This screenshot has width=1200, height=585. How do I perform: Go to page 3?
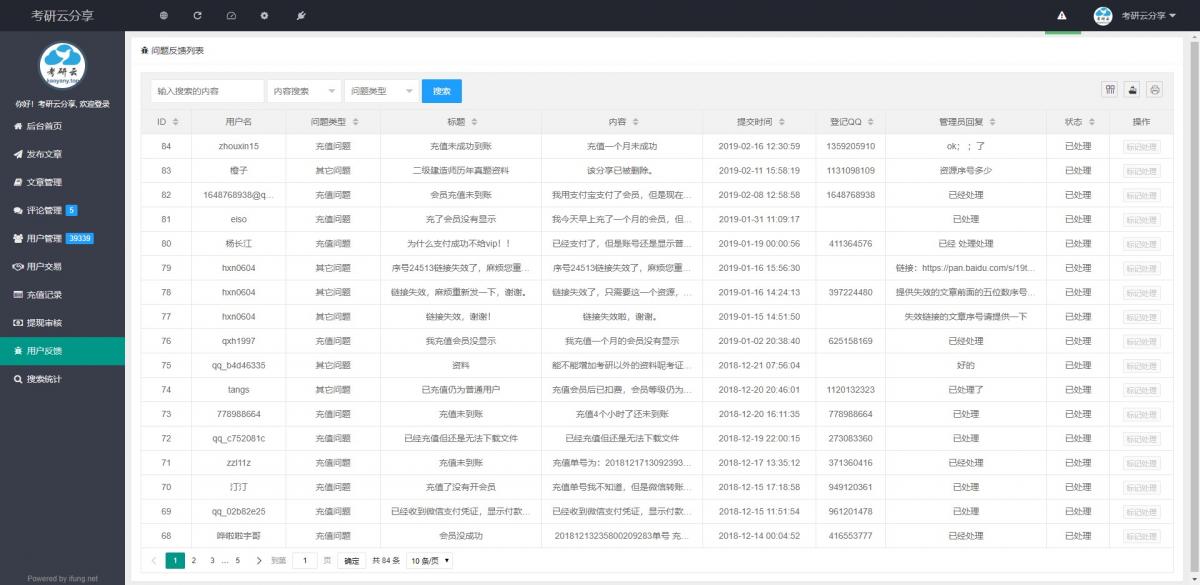[212, 561]
